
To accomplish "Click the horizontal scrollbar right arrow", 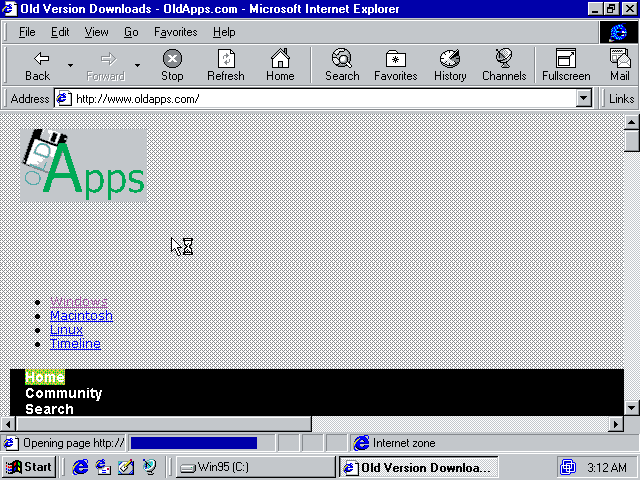I will (x=616, y=424).
